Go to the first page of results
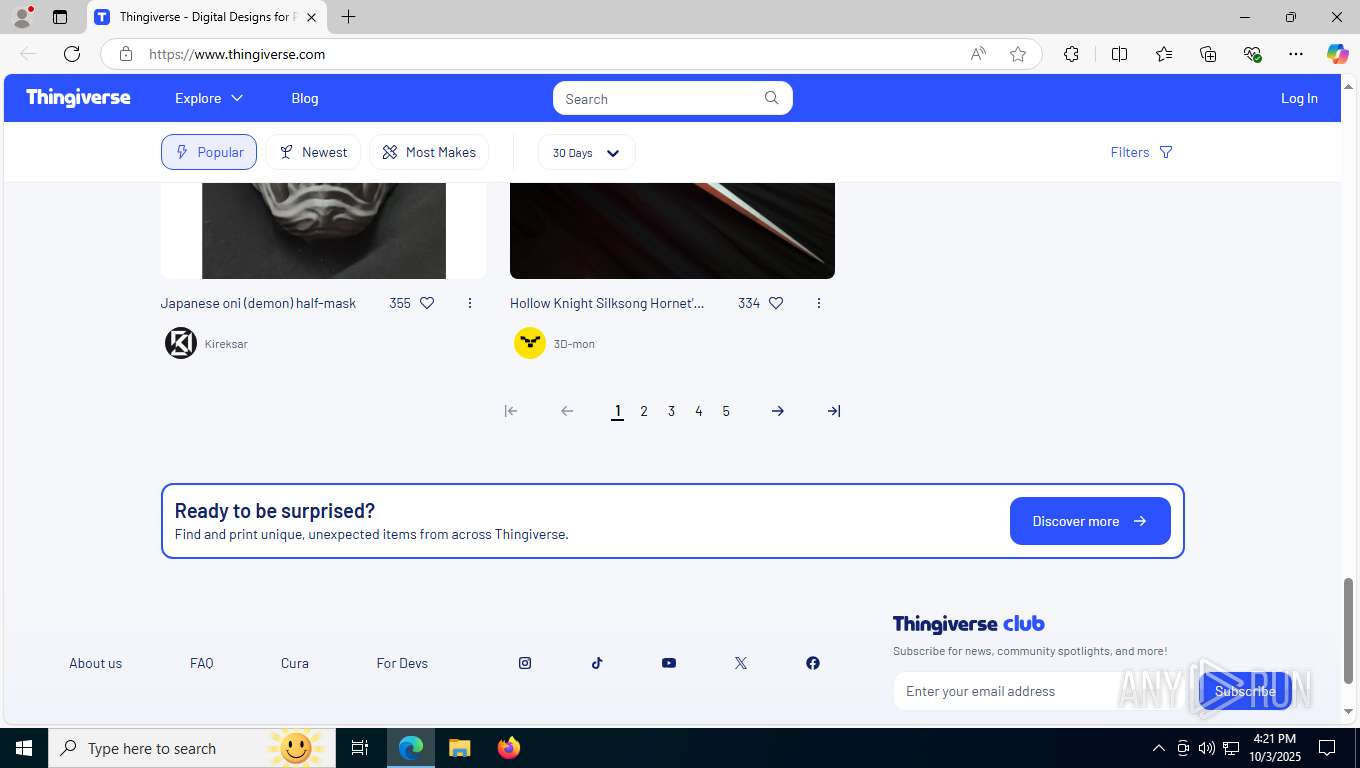The width and height of the screenshot is (1360, 768). click(x=511, y=411)
